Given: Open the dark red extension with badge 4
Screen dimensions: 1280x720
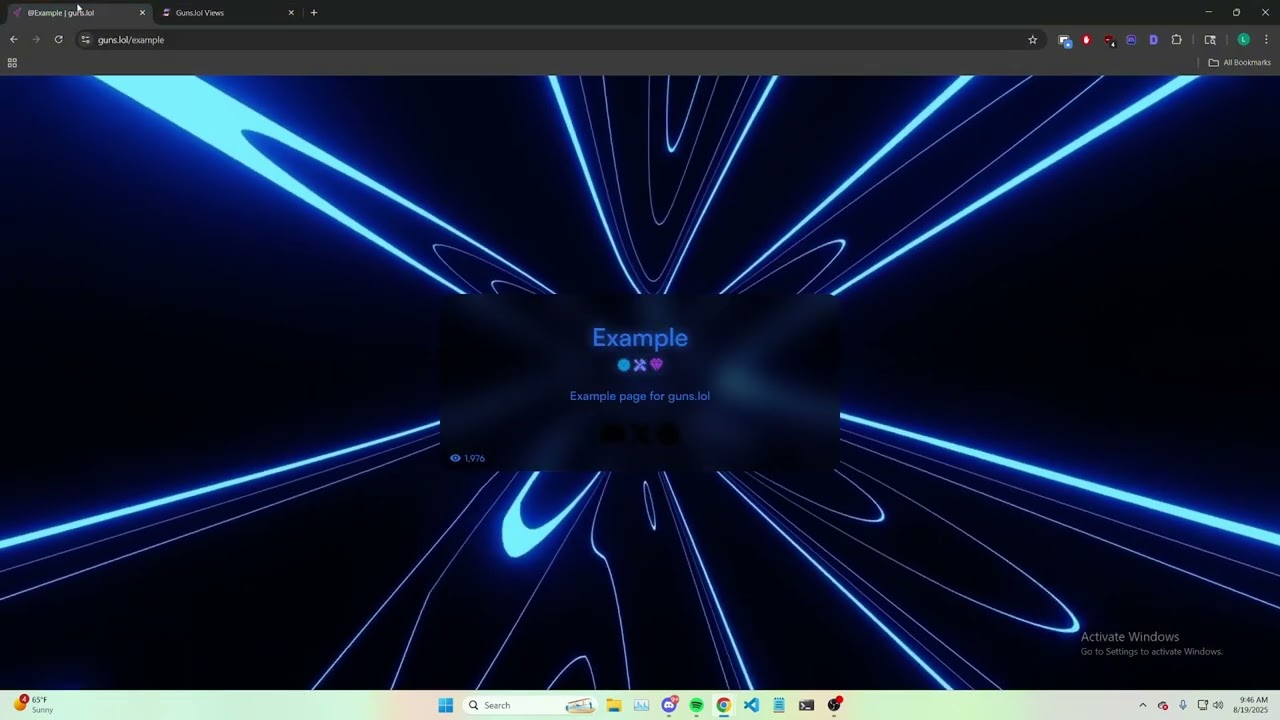Looking at the screenshot, I should (x=1110, y=40).
